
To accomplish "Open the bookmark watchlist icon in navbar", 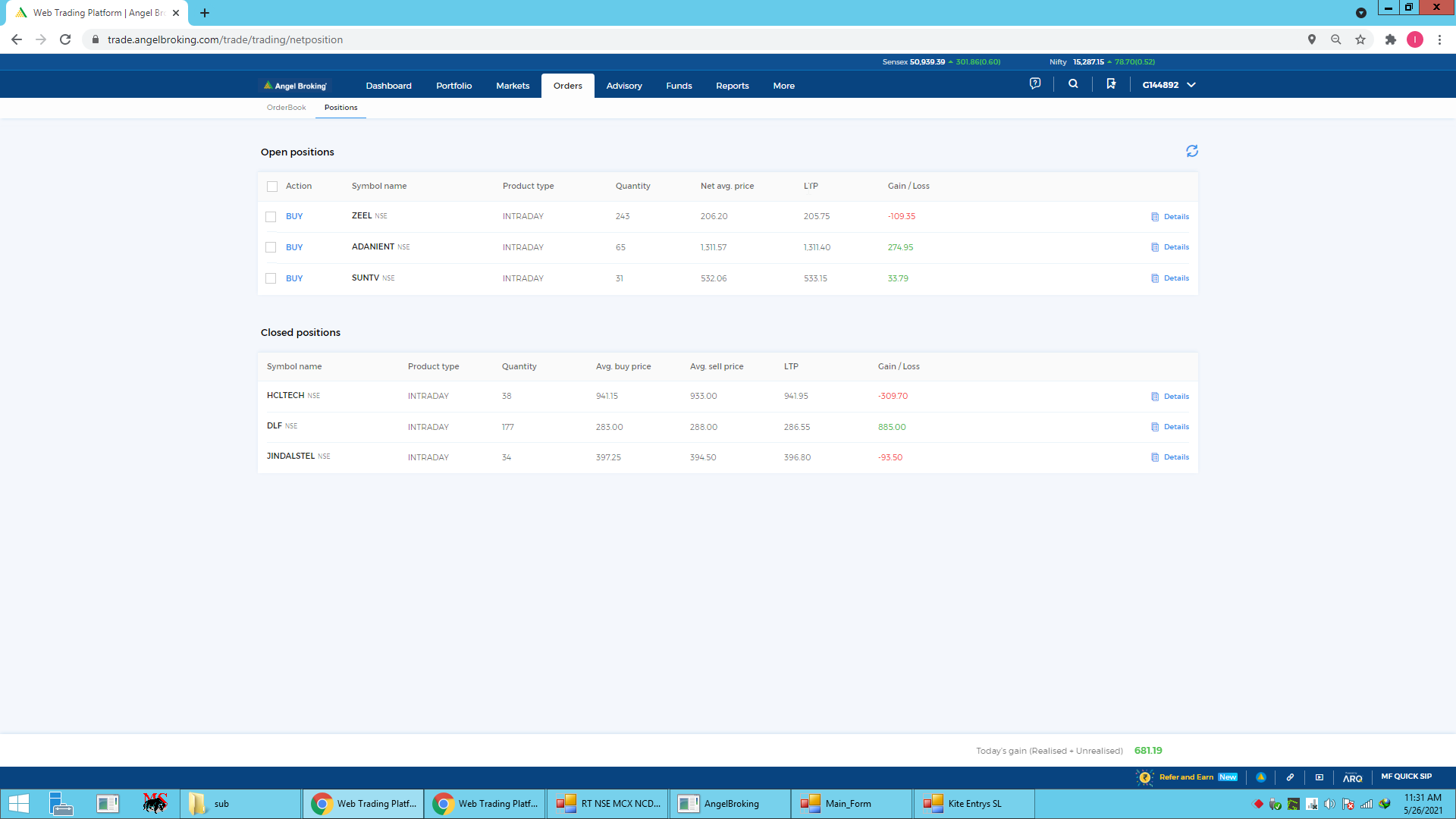I will [x=1111, y=84].
